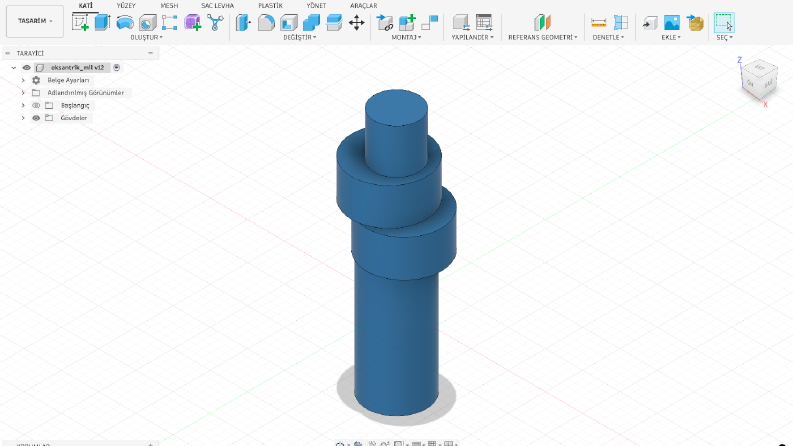793x446 pixels.
Task: Hide the Gövdeler folder via eye icon
Action: [x=36, y=118]
